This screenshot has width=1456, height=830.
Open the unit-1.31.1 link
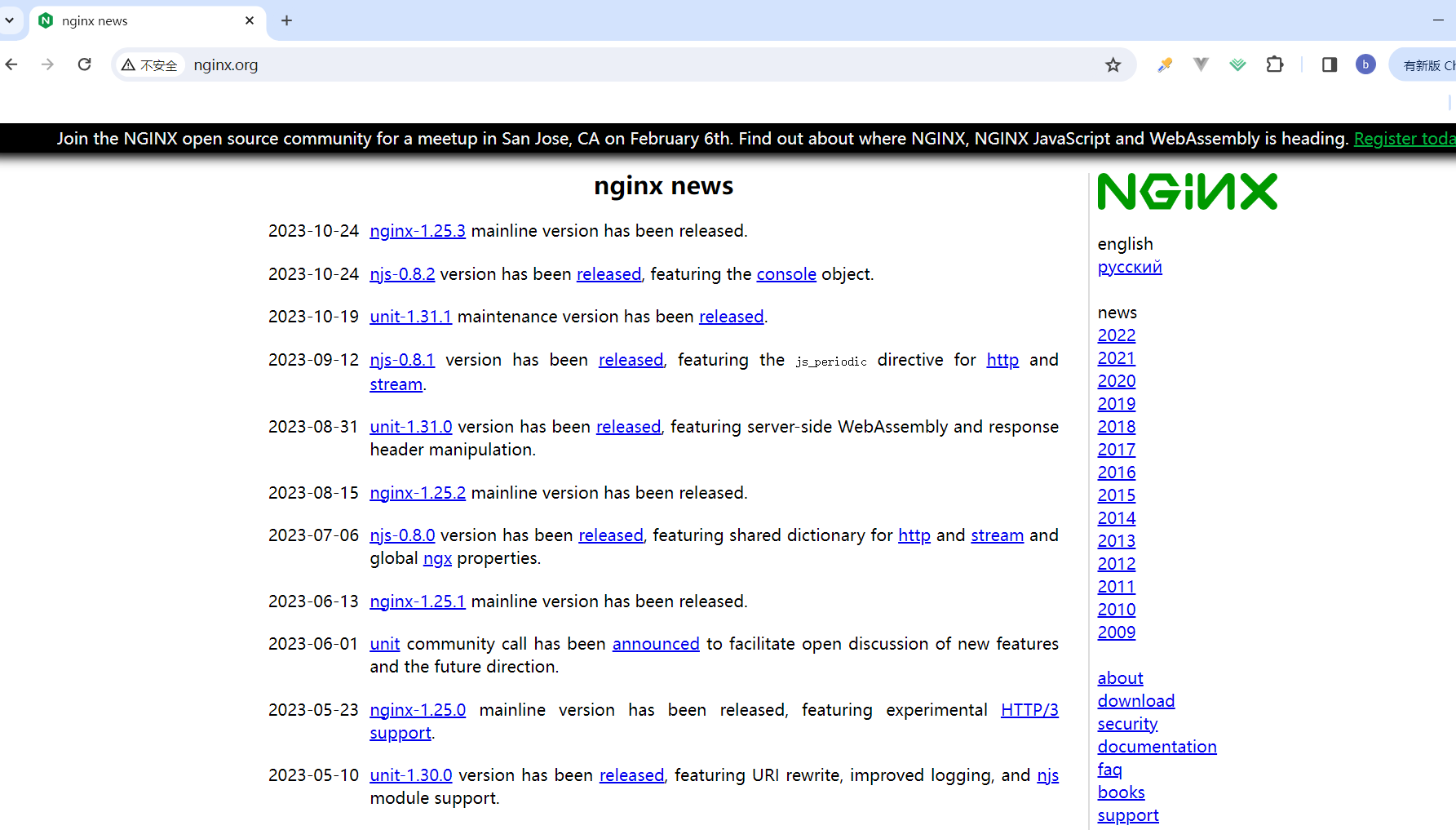[x=410, y=317]
